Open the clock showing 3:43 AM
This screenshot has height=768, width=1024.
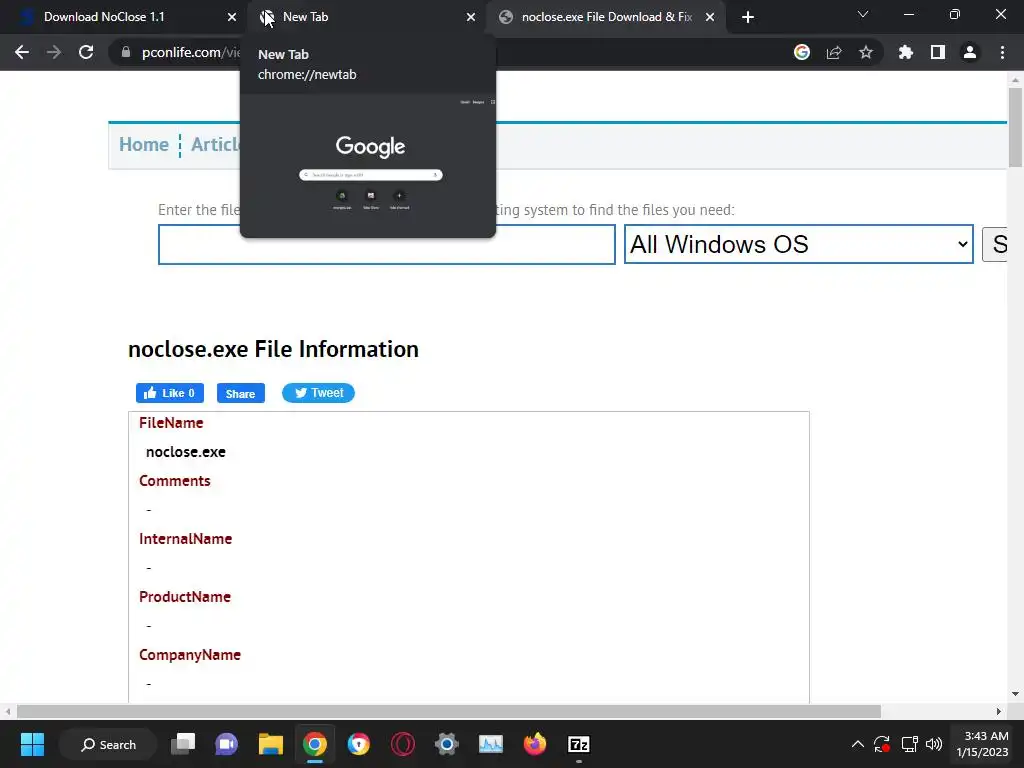point(982,744)
